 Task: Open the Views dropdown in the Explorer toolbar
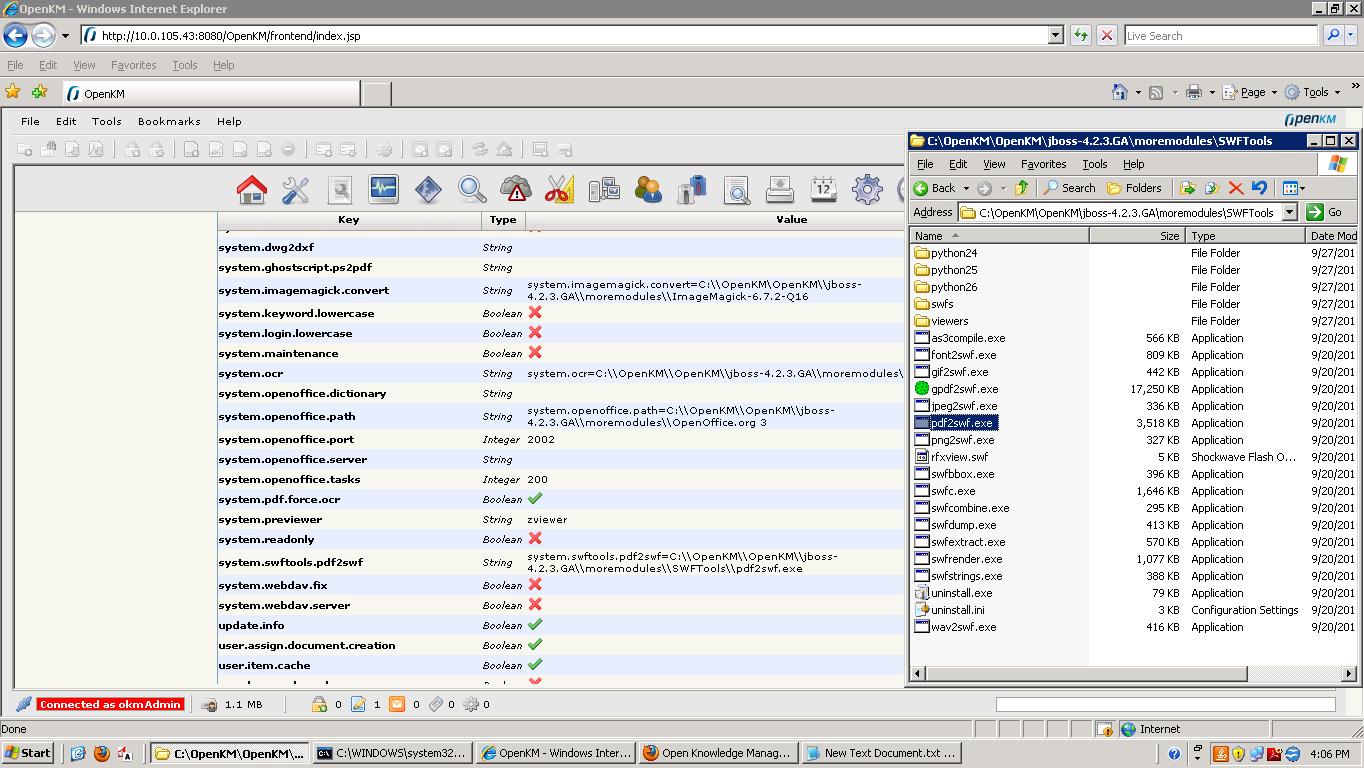(x=1293, y=188)
